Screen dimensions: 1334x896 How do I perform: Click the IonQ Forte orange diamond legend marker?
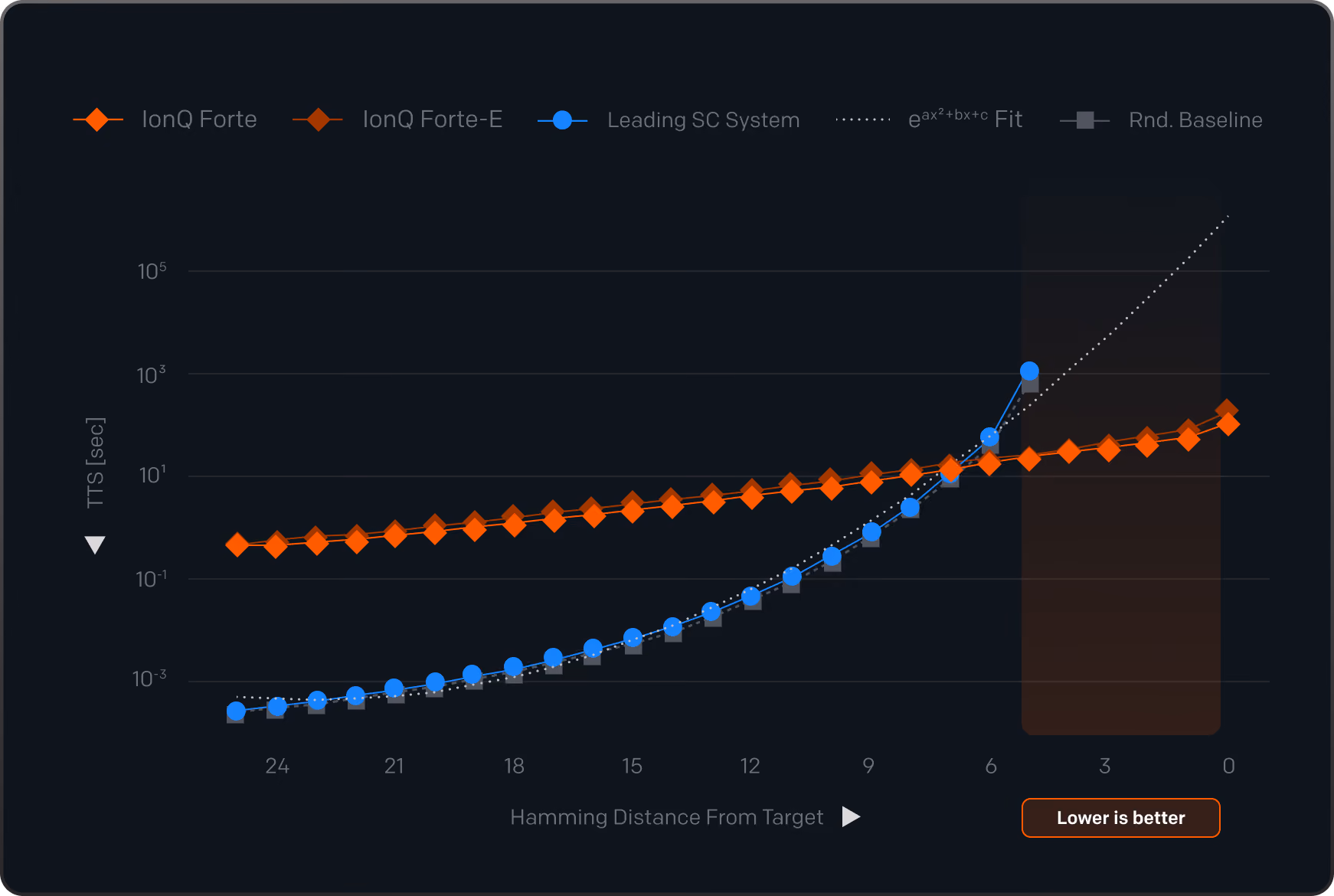click(97, 119)
